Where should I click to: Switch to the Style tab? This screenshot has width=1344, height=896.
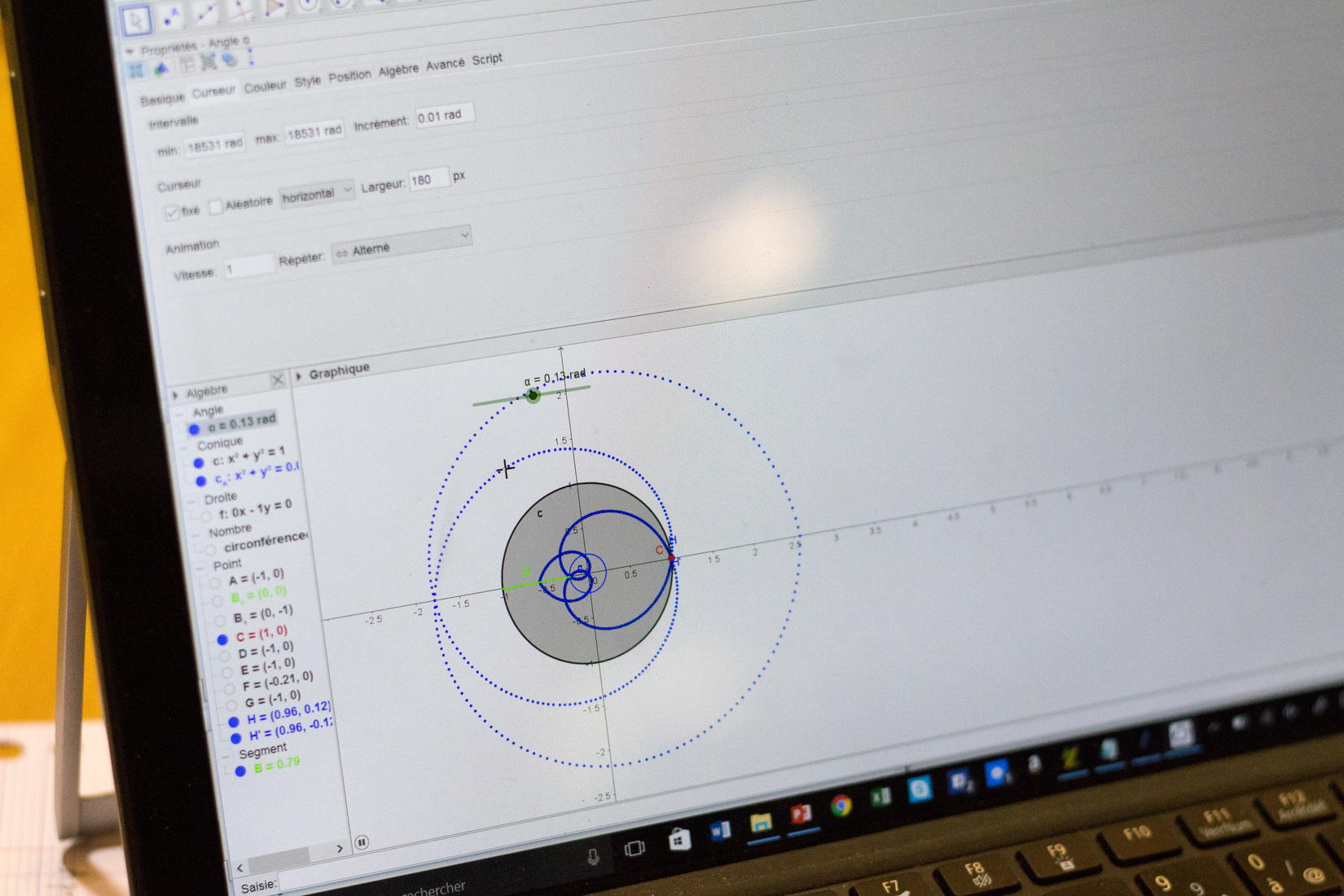[x=307, y=81]
